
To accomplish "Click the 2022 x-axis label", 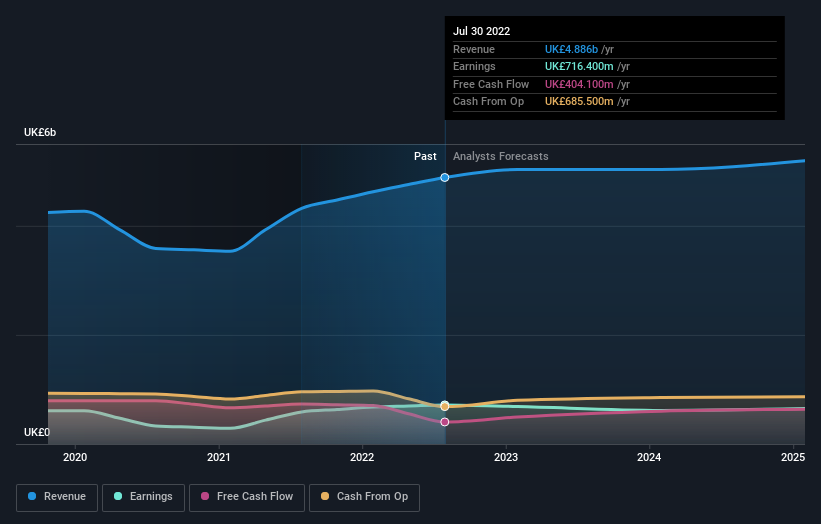I will click(362, 457).
